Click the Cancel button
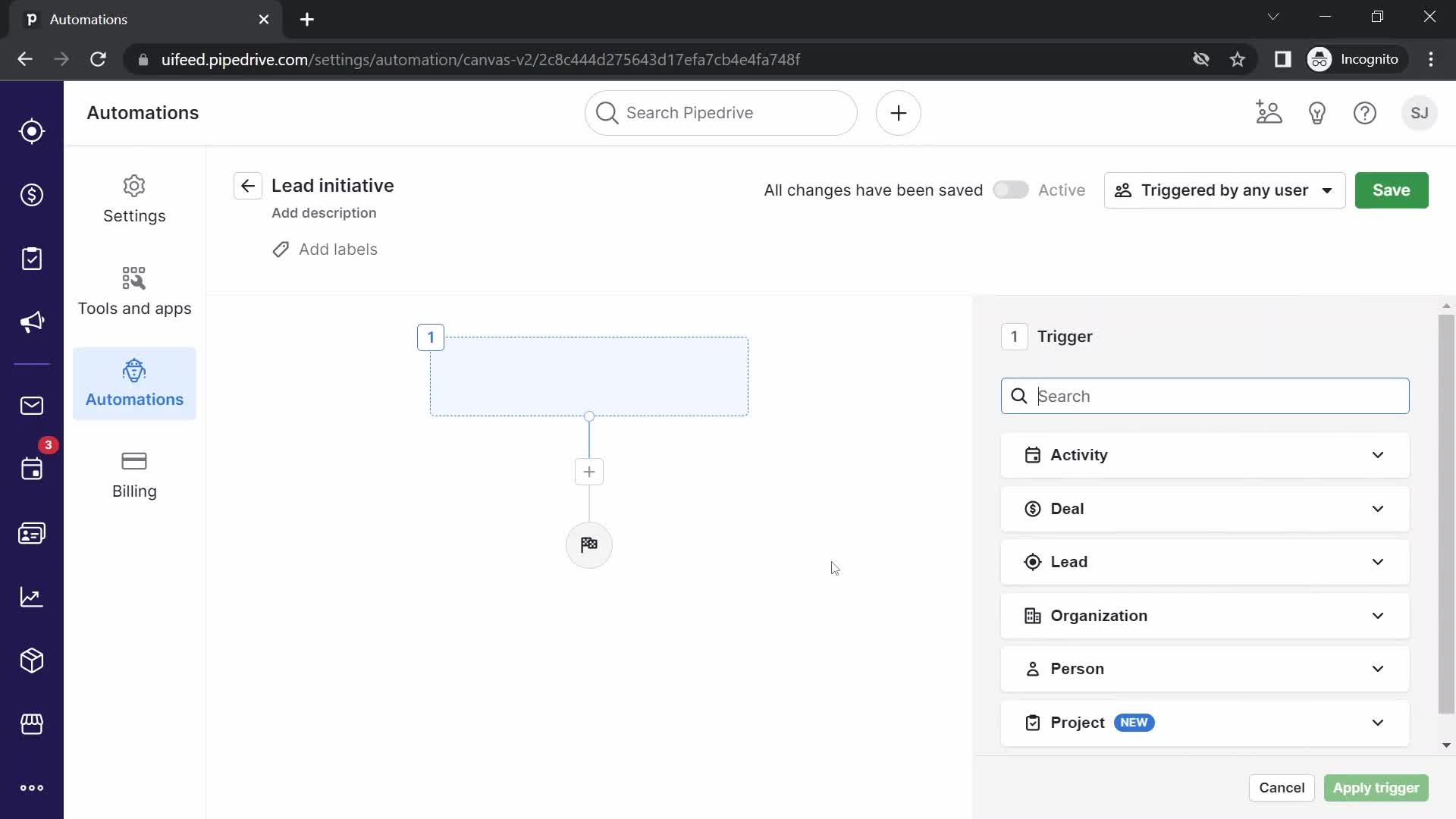The width and height of the screenshot is (1456, 819). [x=1281, y=788]
